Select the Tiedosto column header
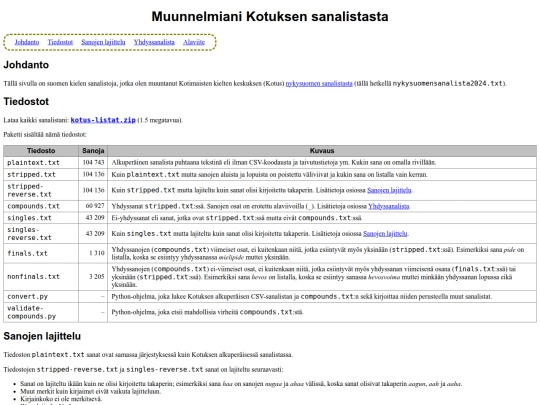Viewport: 540px width, 405px height. (41, 151)
